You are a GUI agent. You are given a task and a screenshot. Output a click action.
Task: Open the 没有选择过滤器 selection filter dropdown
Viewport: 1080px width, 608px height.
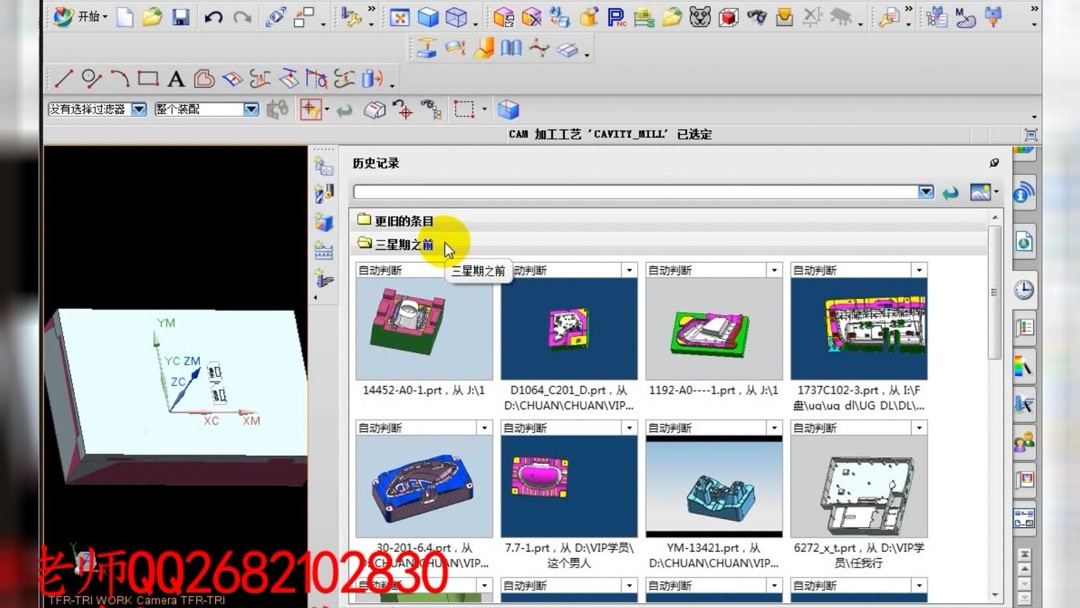coord(139,109)
